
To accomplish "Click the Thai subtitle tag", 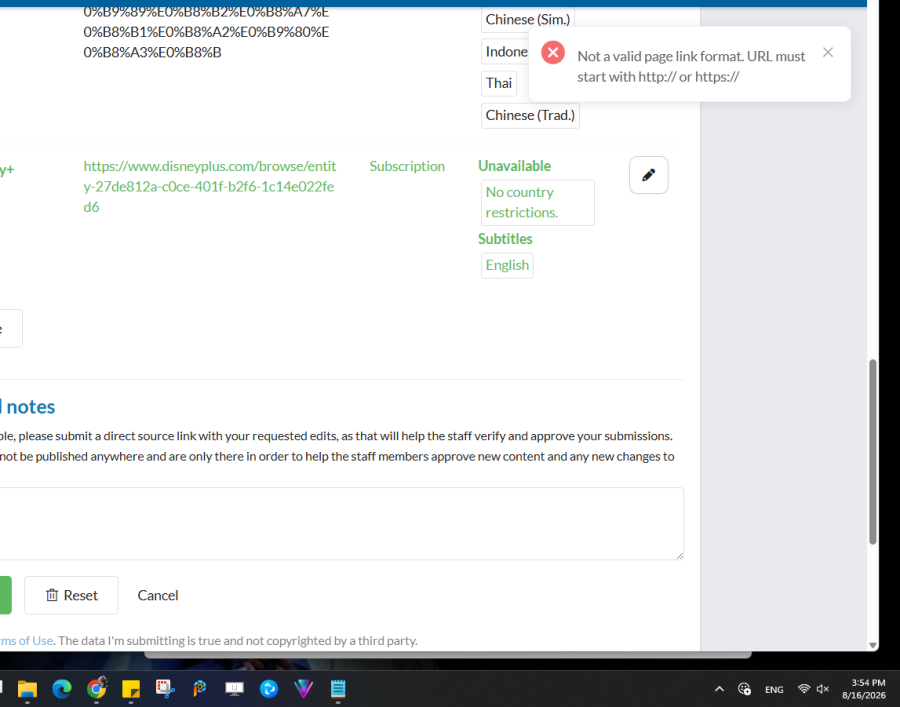I will click(498, 83).
